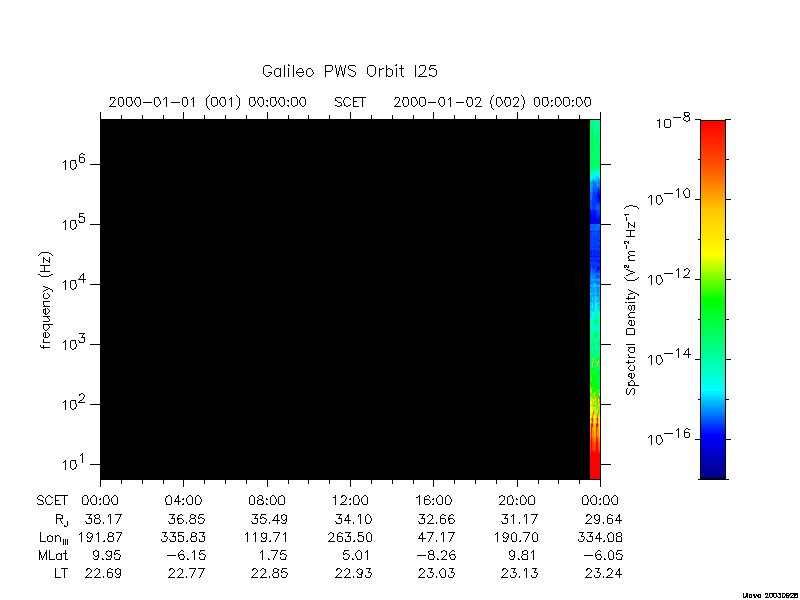Click the 10^3 frequency tick label
This screenshot has width=800, height=600.
[x=74, y=343]
